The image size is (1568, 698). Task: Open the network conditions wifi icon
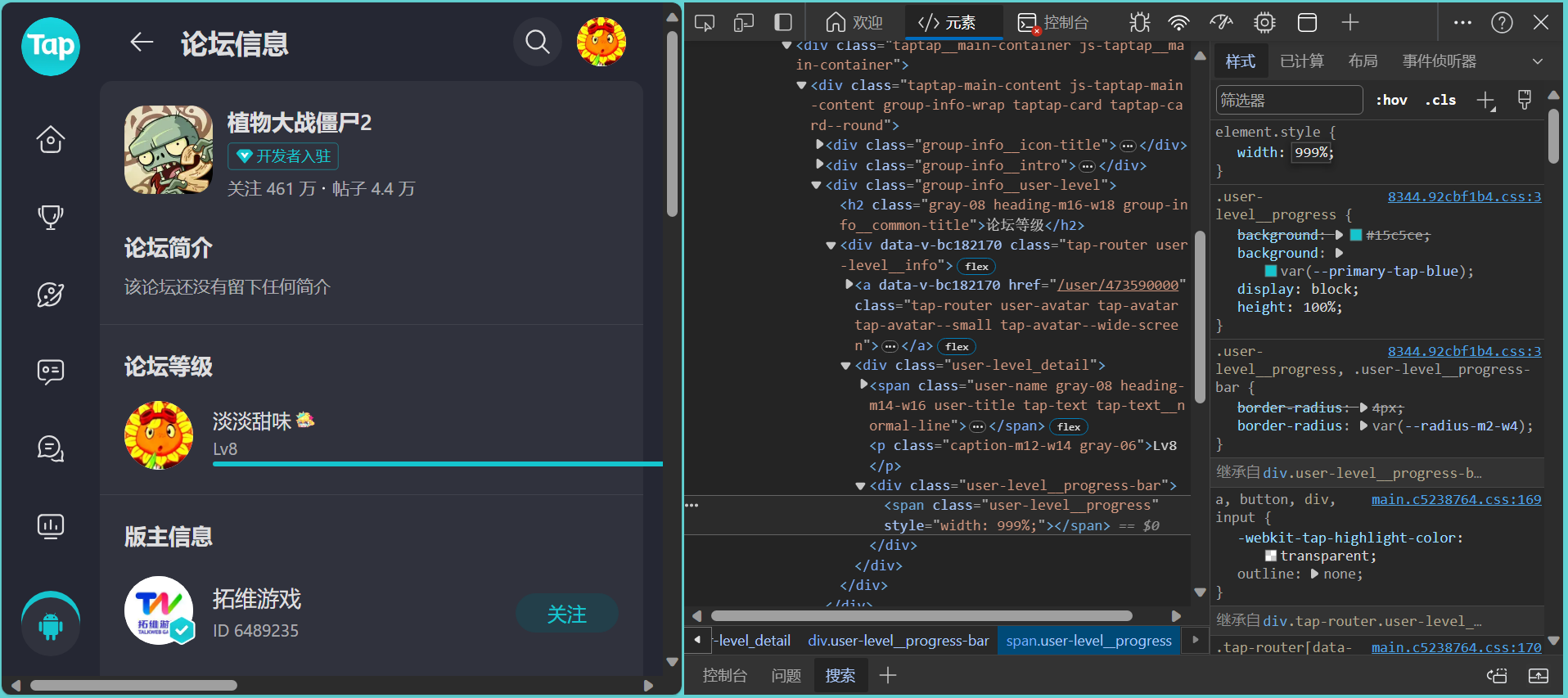click(1178, 23)
